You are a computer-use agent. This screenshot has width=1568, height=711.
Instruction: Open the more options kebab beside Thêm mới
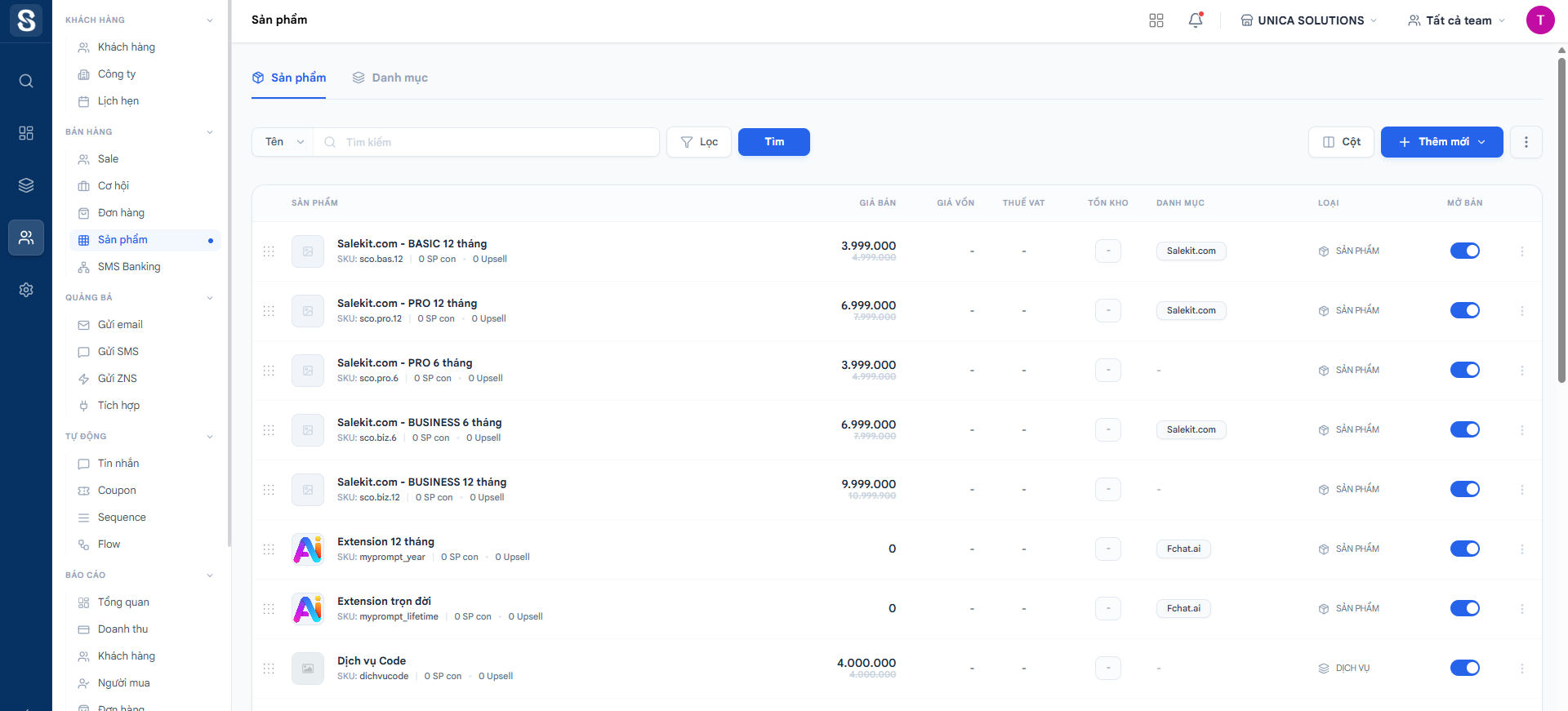click(x=1526, y=142)
